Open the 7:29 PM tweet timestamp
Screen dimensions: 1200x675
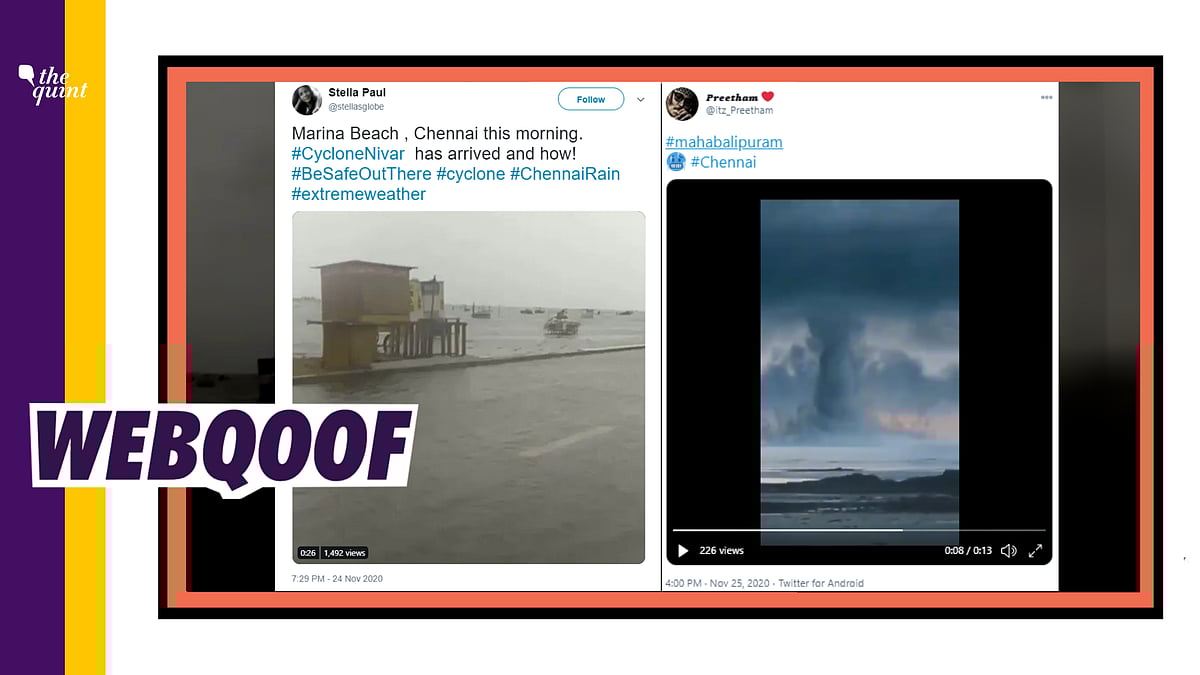pyautogui.click(x=337, y=579)
